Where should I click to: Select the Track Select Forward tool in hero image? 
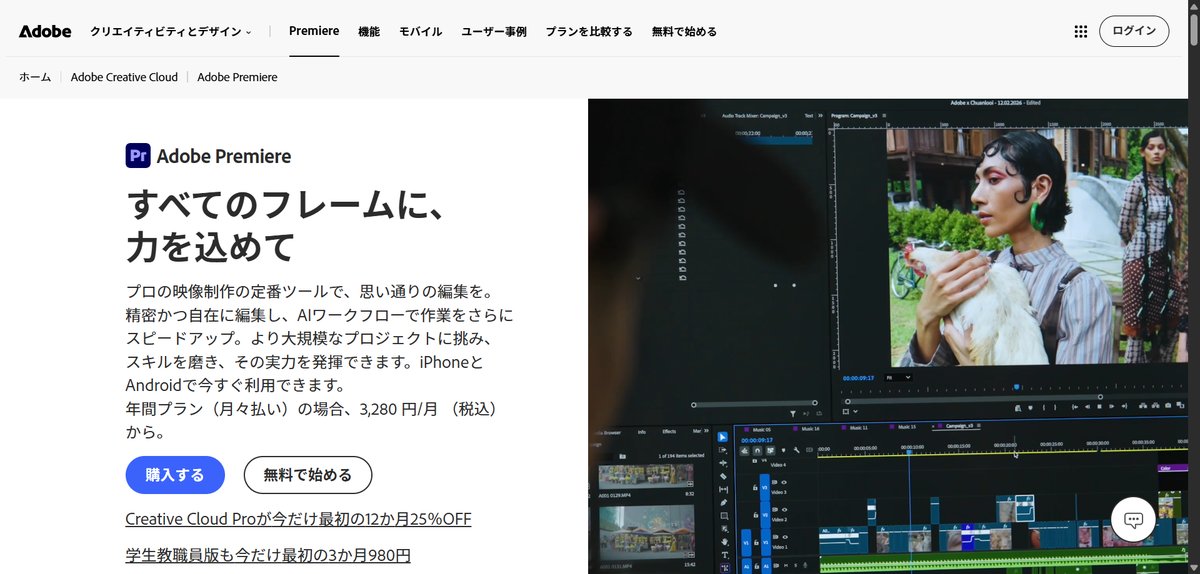coord(722,450)
